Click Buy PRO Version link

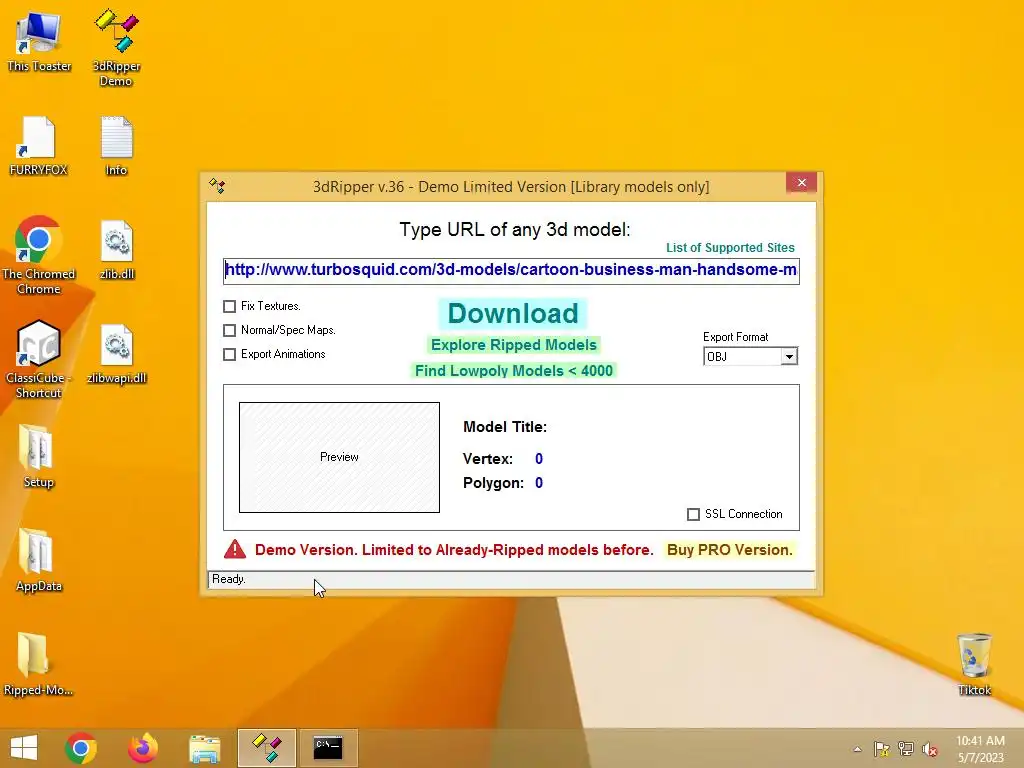tap(729, 550)
